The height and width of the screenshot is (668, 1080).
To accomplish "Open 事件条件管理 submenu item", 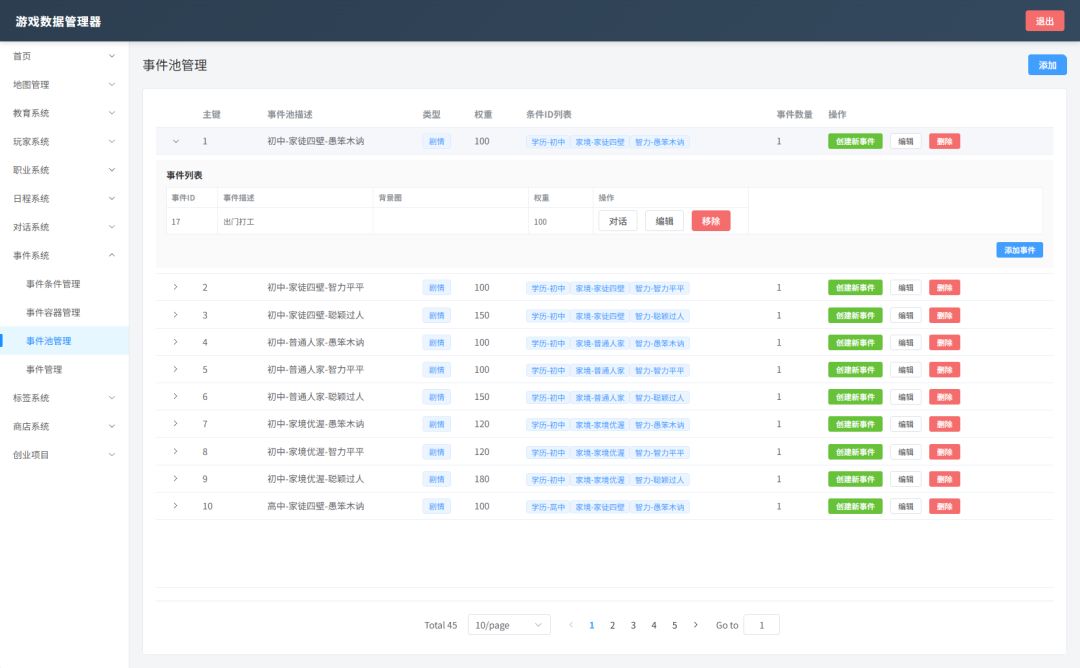I will point(64,284).
